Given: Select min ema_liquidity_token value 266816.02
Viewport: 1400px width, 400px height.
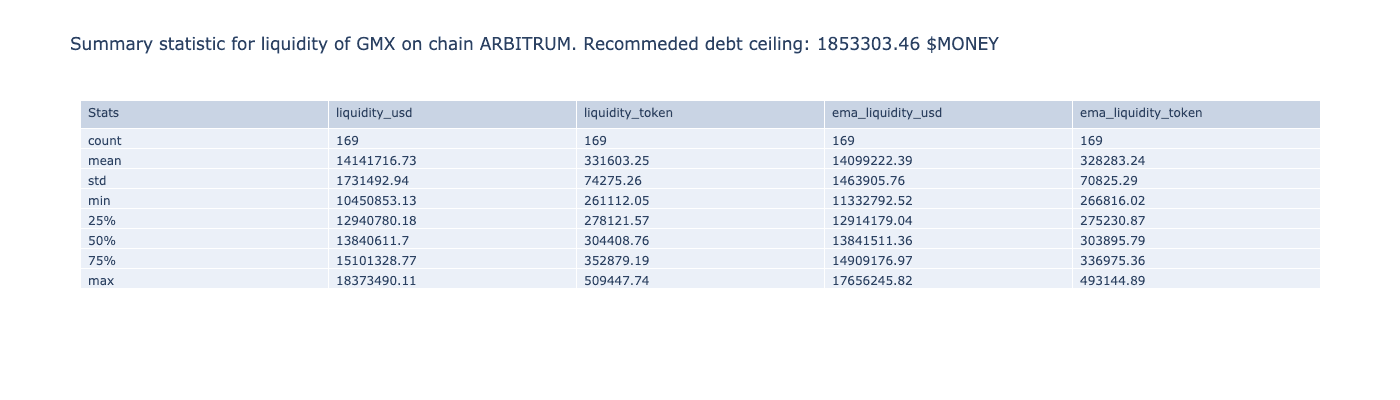Looking at the screenshot, I should (1113, 201).
